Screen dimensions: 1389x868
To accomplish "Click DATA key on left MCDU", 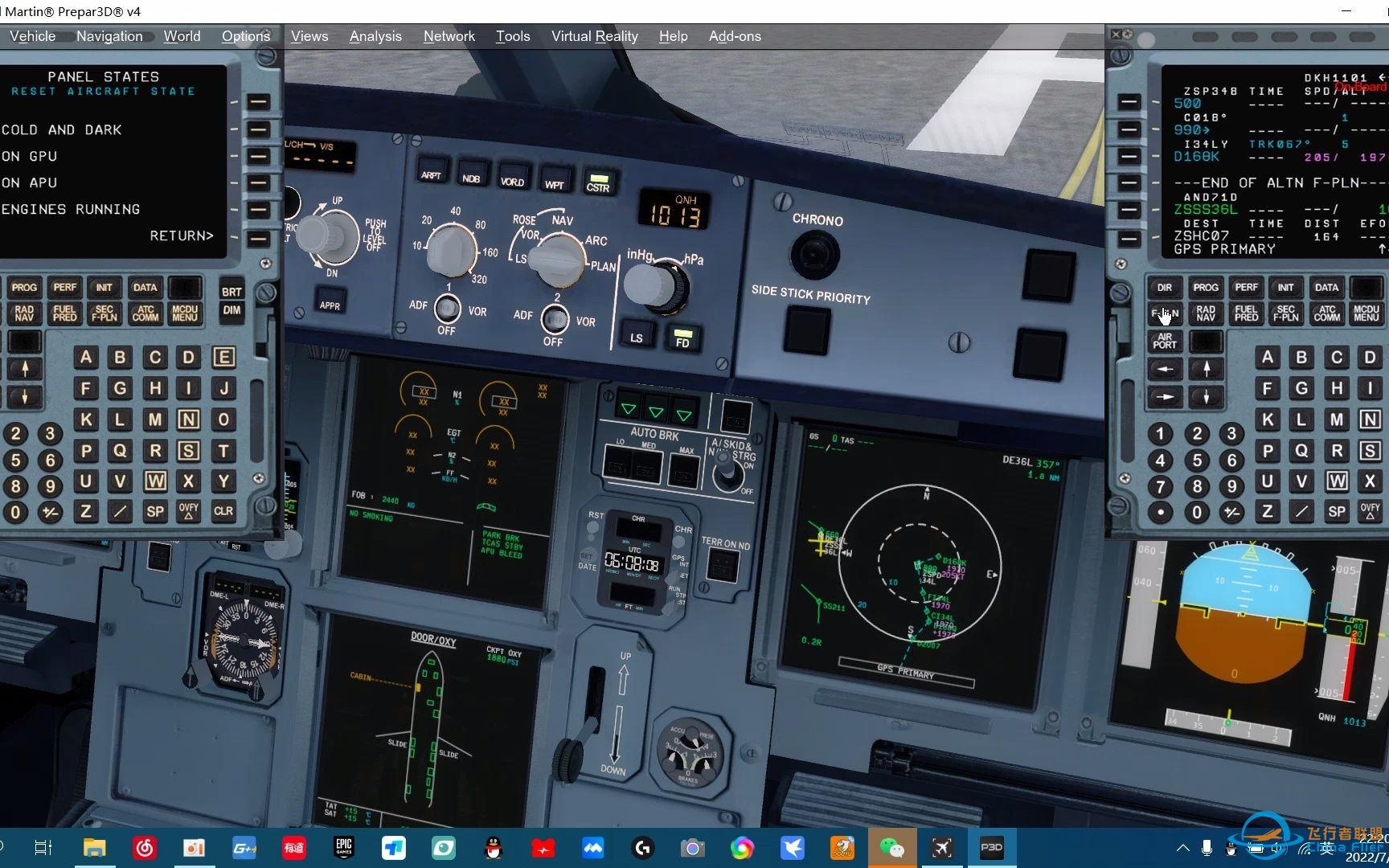I will click(145, 288).
